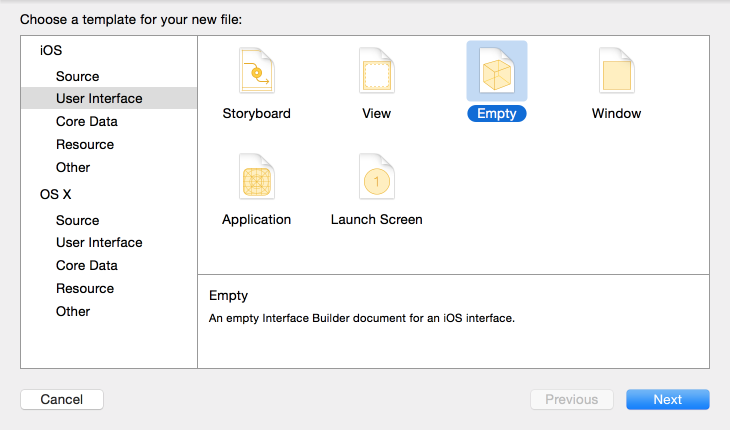Pick the Window template icon
This screenshot has width=730, height=430.
616,72
